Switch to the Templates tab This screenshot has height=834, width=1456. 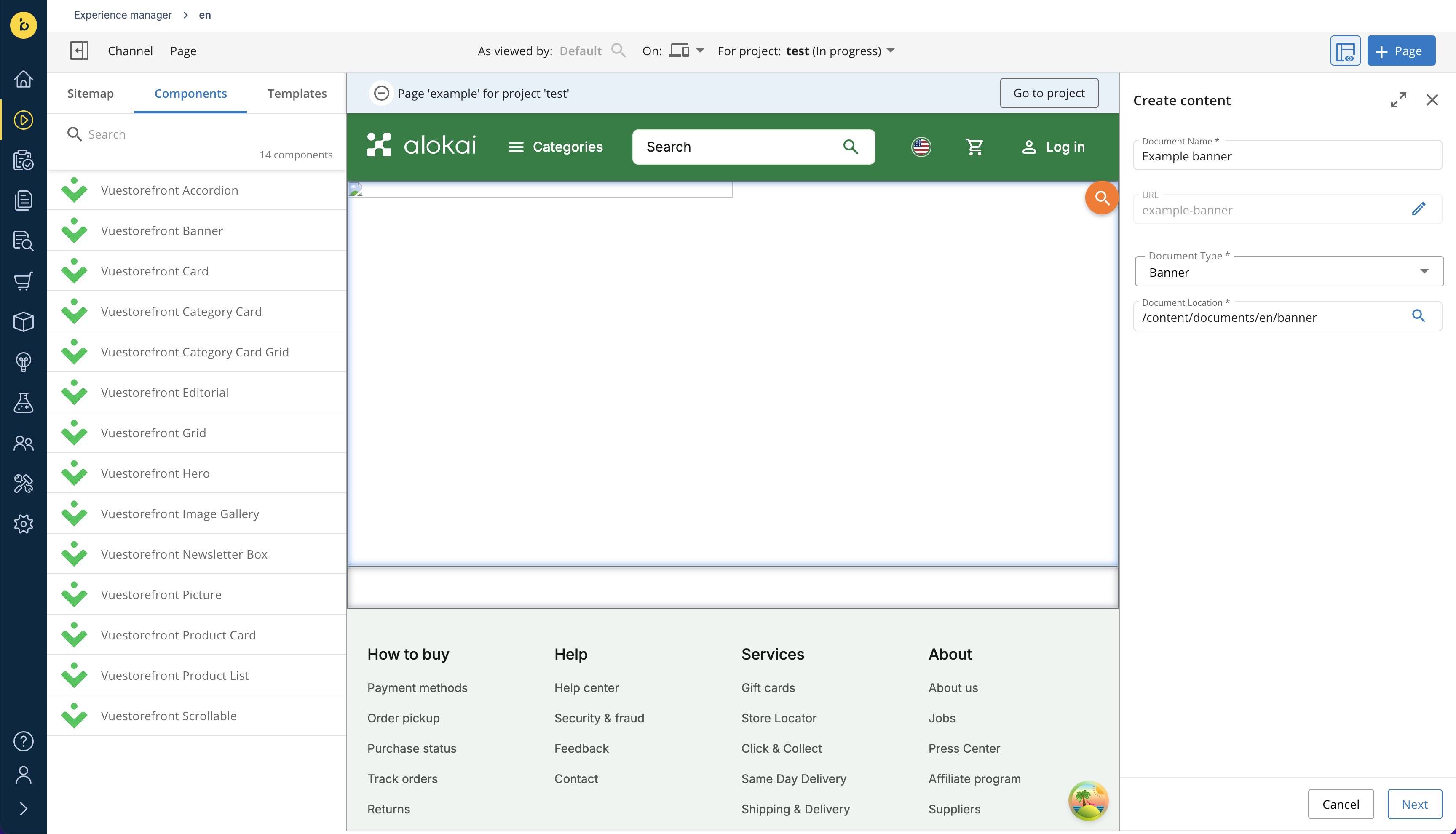click(297, 94)
